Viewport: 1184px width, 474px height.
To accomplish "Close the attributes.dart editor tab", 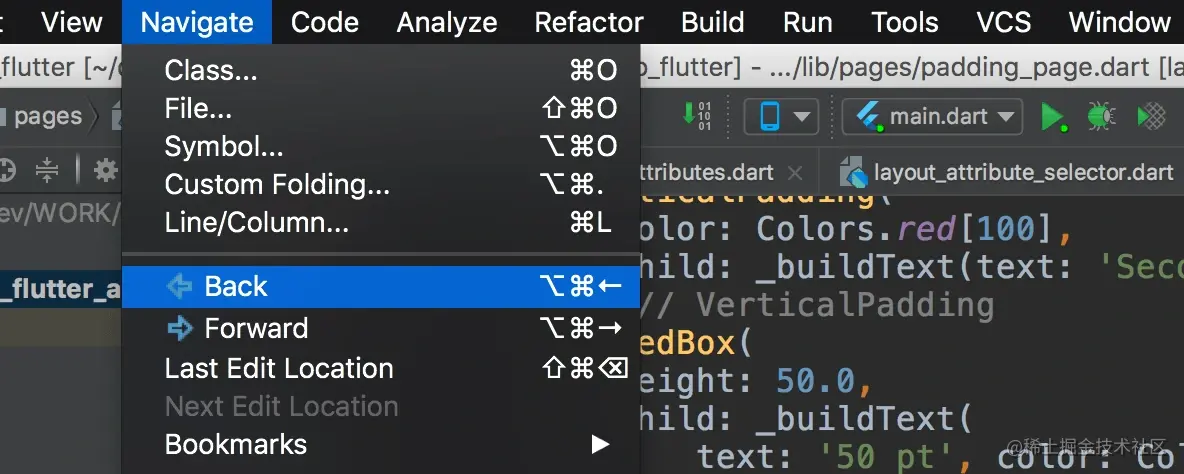I will tap(795, 172).
